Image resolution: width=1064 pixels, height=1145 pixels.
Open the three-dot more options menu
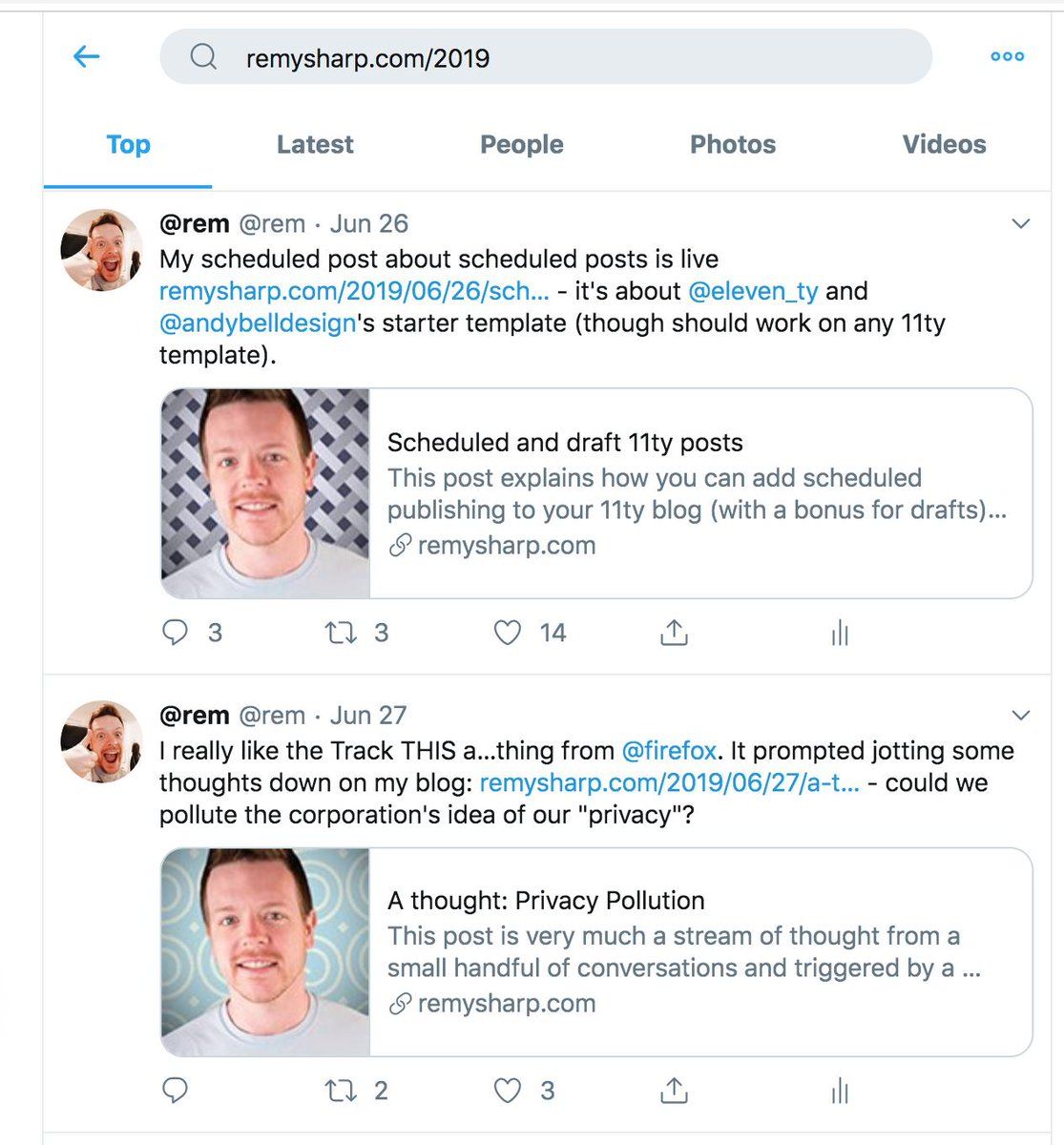point(1007,57)
